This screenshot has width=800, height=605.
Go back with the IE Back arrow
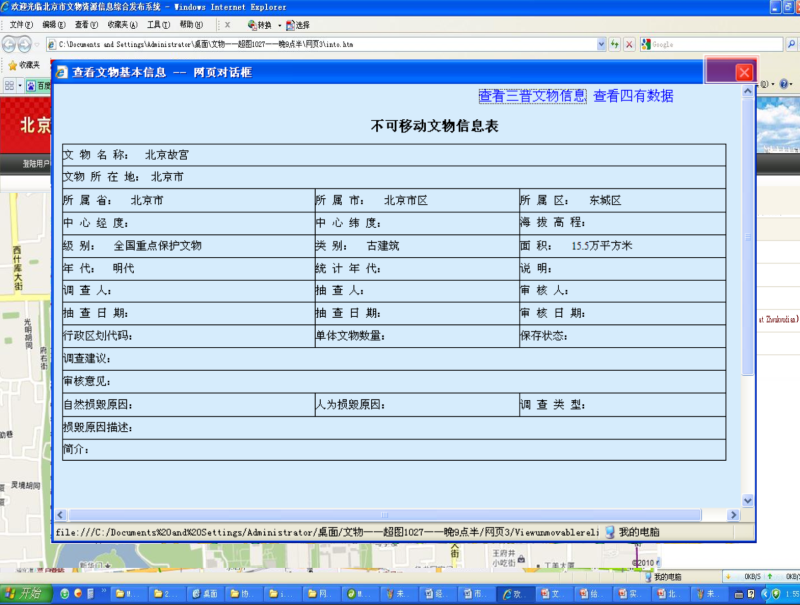pyautogui.click(x=9, y=45)
